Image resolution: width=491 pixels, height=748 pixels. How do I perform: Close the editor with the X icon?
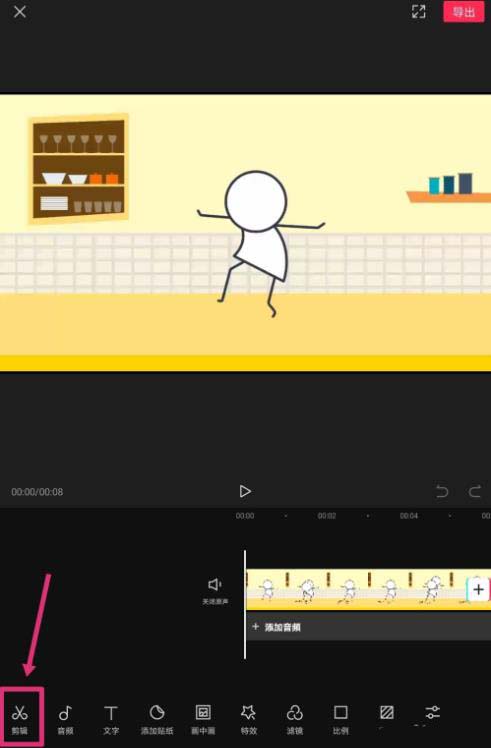[20, 12]
